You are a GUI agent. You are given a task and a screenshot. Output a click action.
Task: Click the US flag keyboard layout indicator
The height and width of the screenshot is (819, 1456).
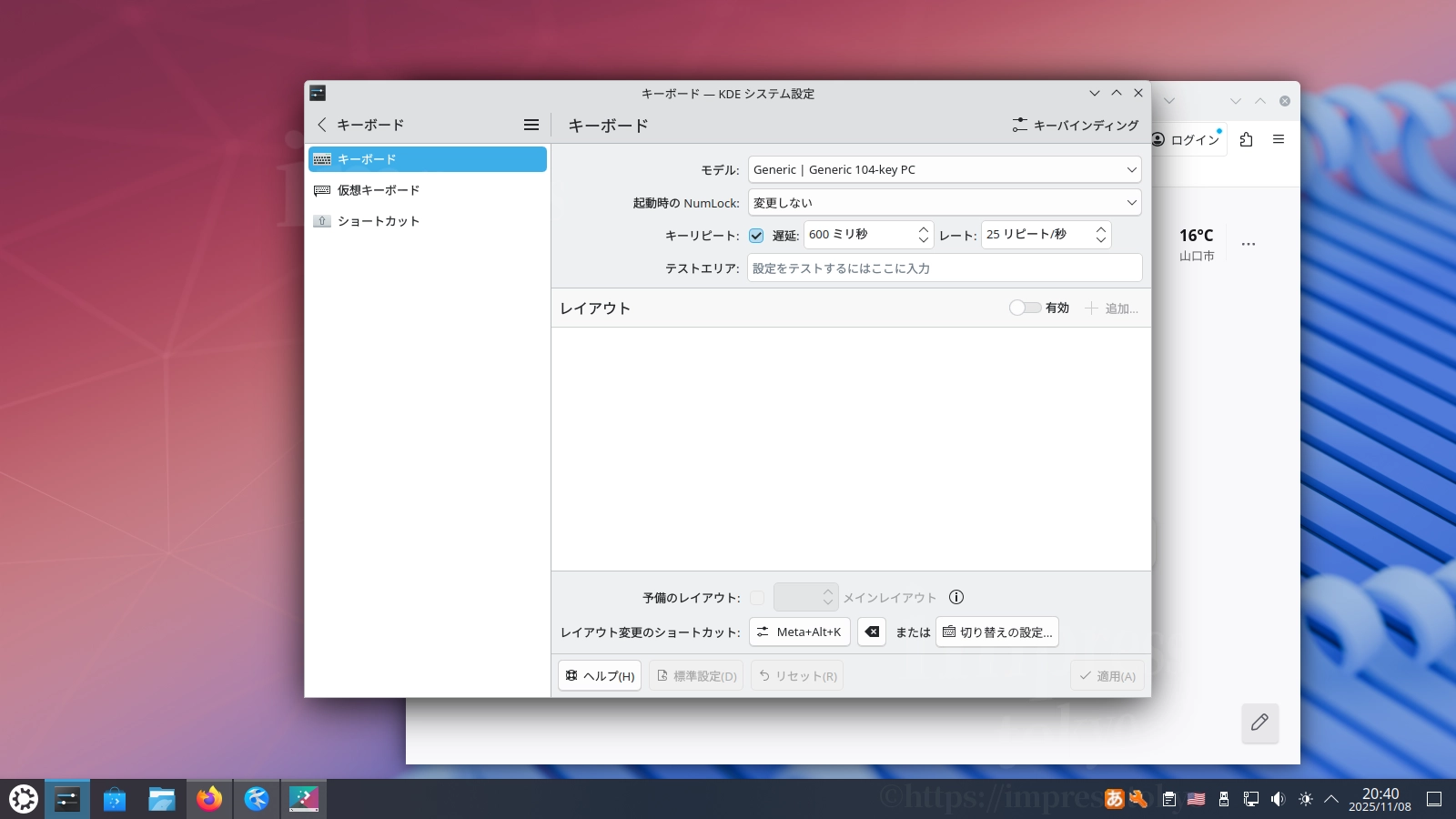(1197, 799)
